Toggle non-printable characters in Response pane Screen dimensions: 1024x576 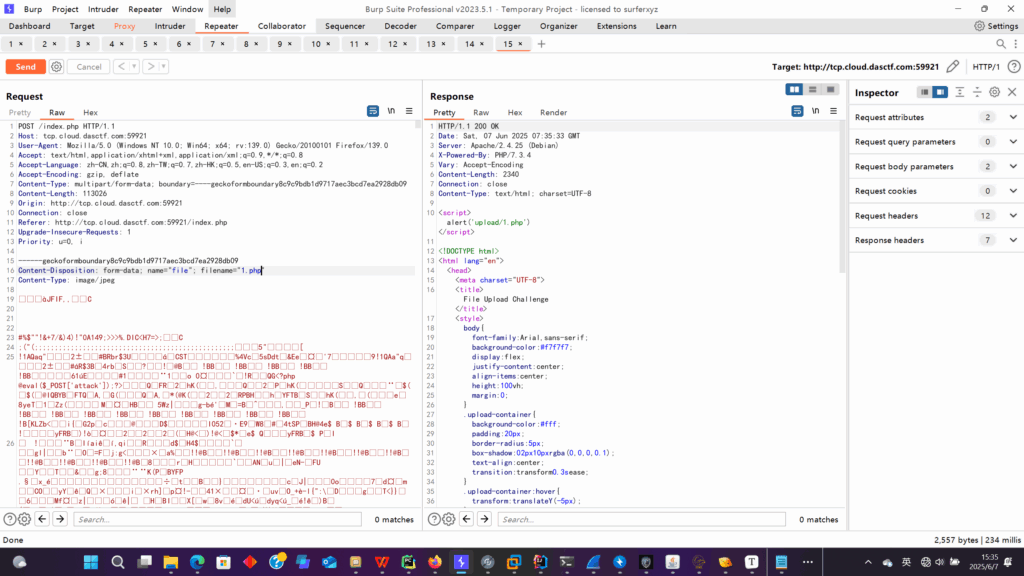click(816, 112)
